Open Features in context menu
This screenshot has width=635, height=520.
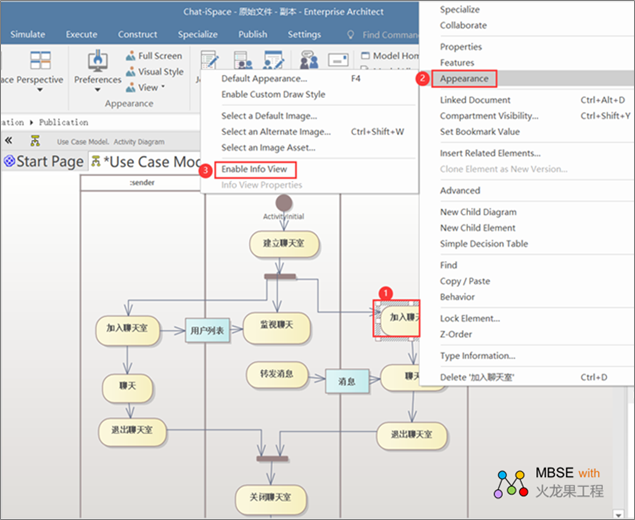click(457, 63)
